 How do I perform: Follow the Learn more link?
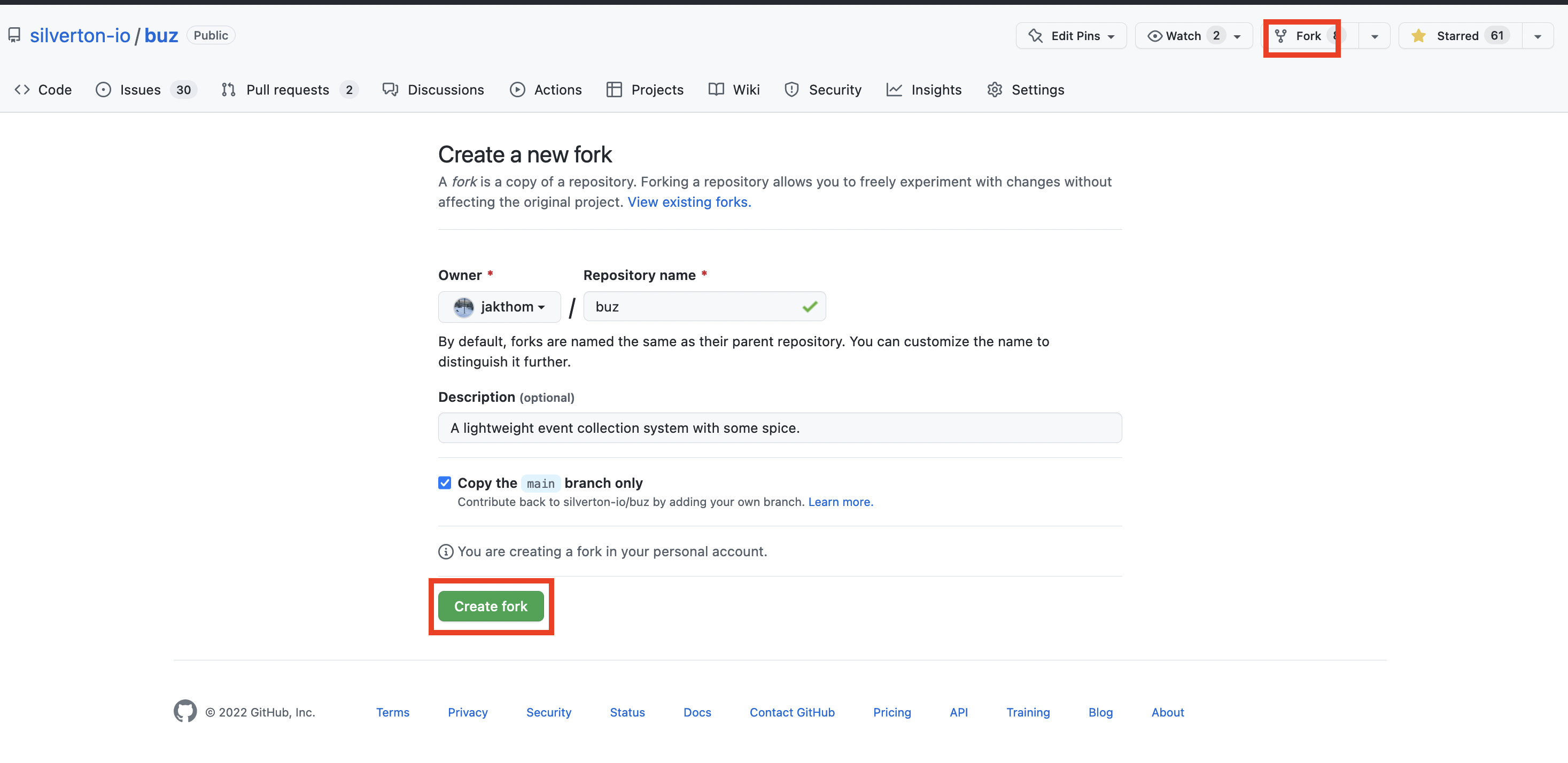tap(841, 501)
